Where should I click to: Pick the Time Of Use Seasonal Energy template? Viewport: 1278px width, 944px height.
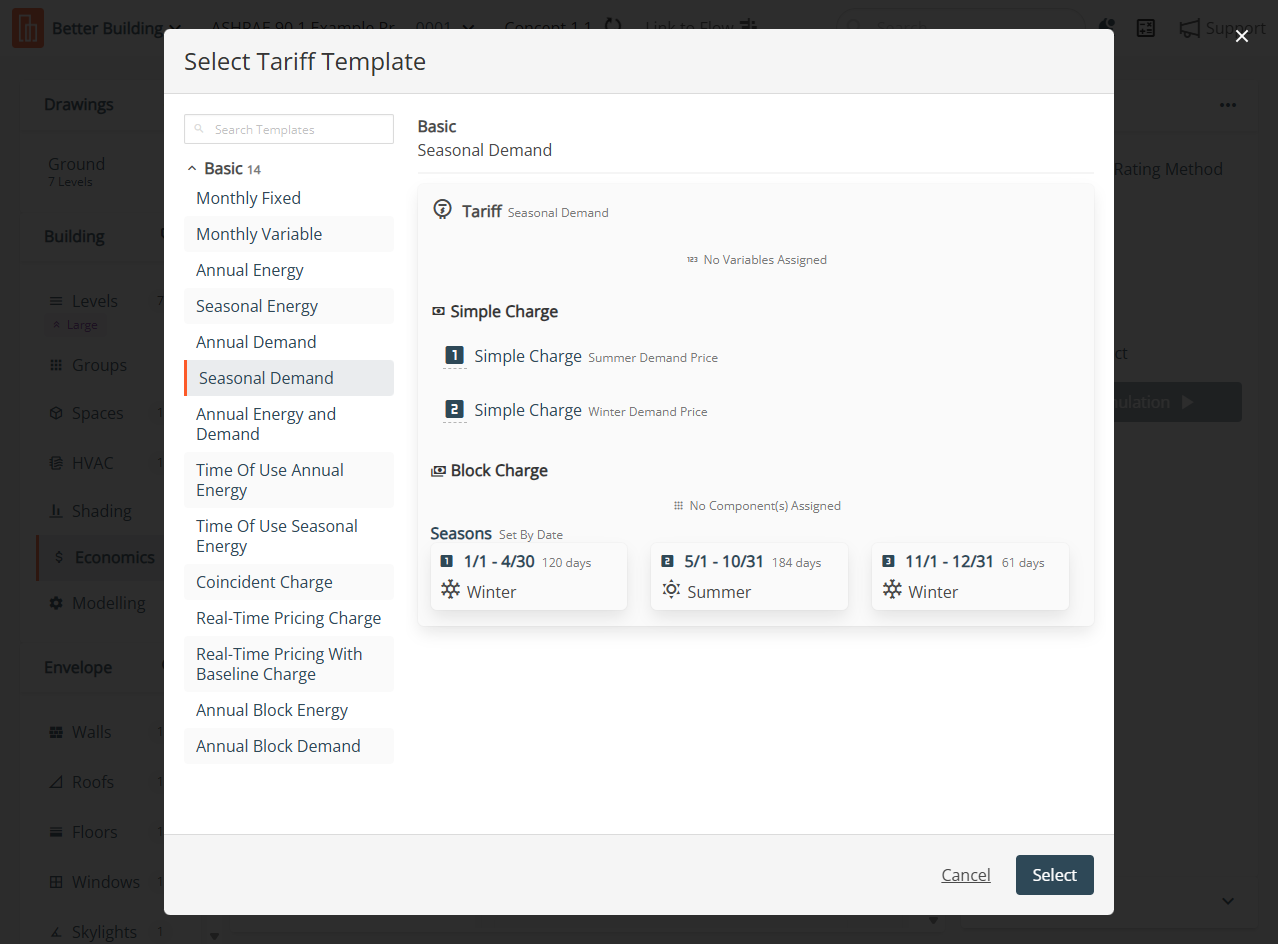(x=276, y=536)
